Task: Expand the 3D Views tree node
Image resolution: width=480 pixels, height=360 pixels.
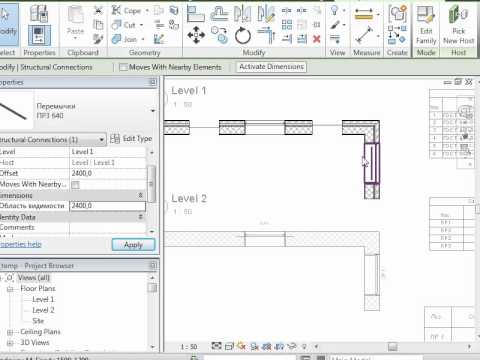Action: [10, 343]
